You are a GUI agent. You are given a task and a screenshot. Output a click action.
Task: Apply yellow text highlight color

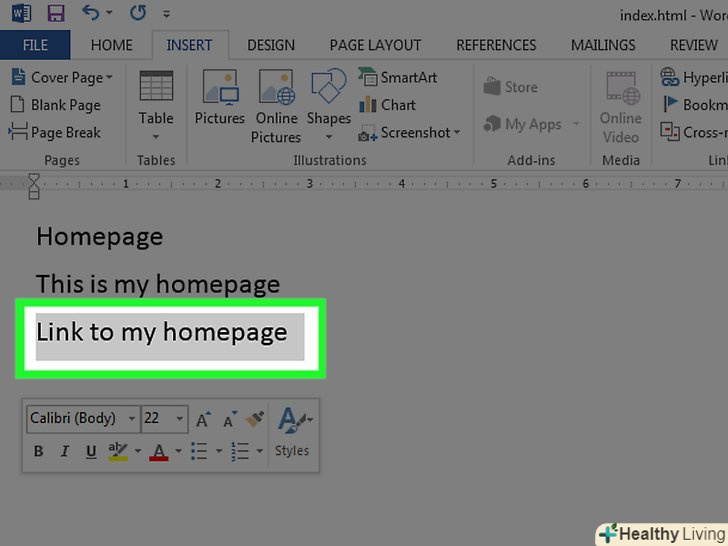[x=118, y=451]
